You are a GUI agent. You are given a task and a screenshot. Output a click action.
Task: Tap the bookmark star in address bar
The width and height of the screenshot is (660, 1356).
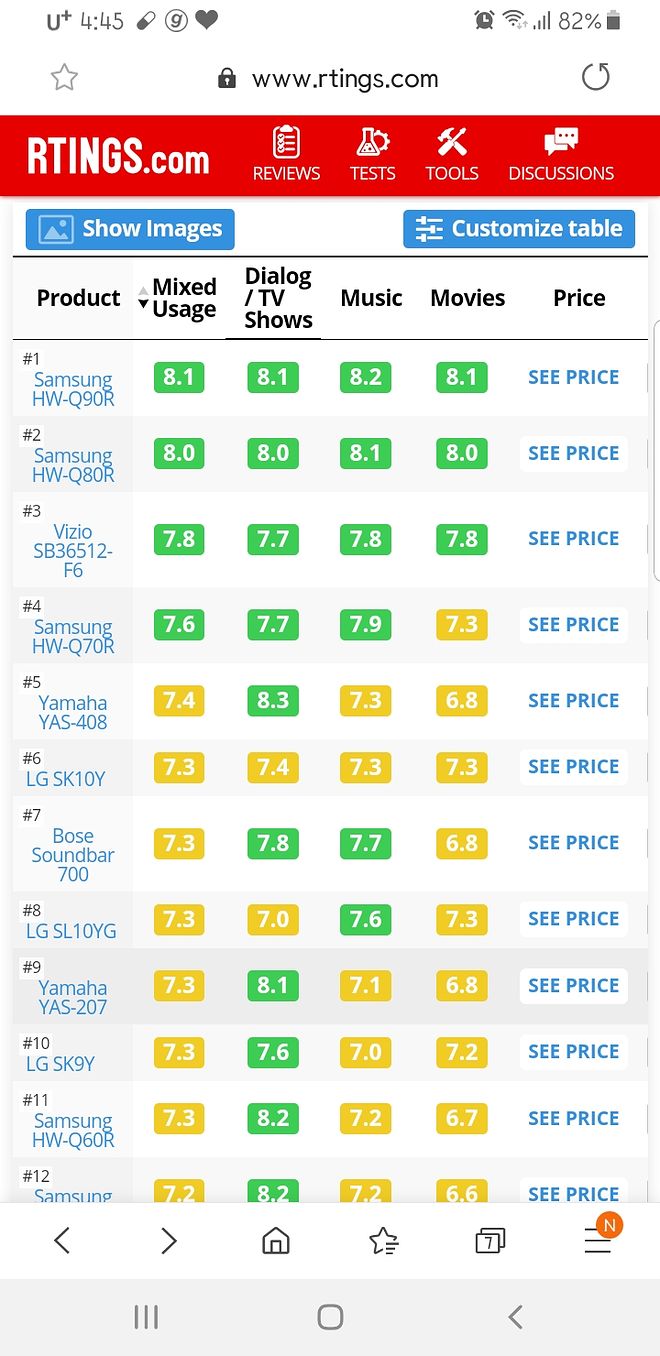coord(64,78)
